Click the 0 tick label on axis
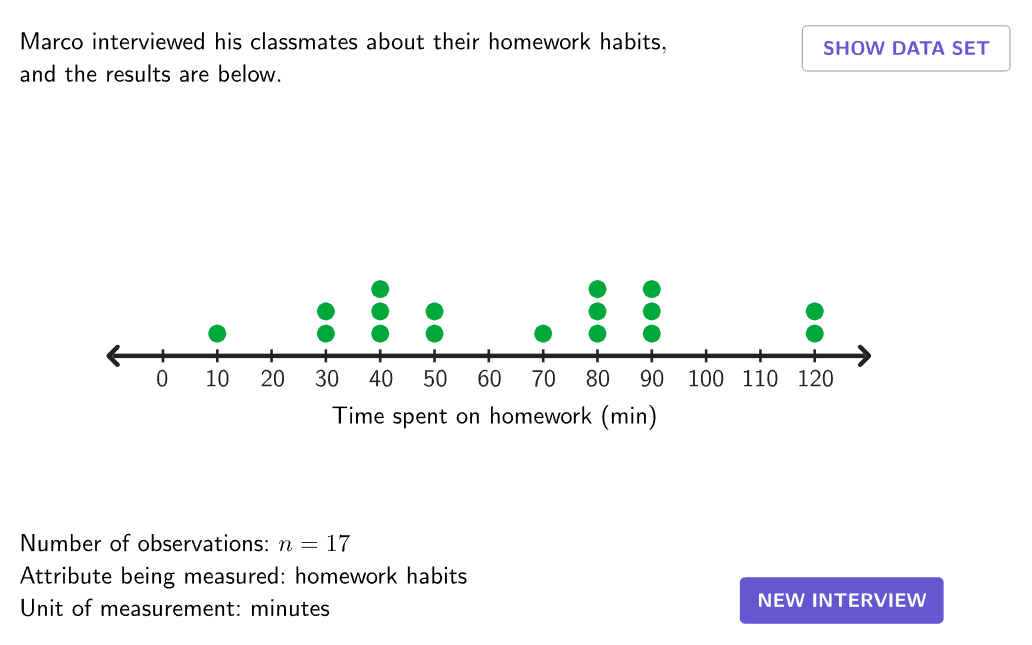 click(162, 379)
